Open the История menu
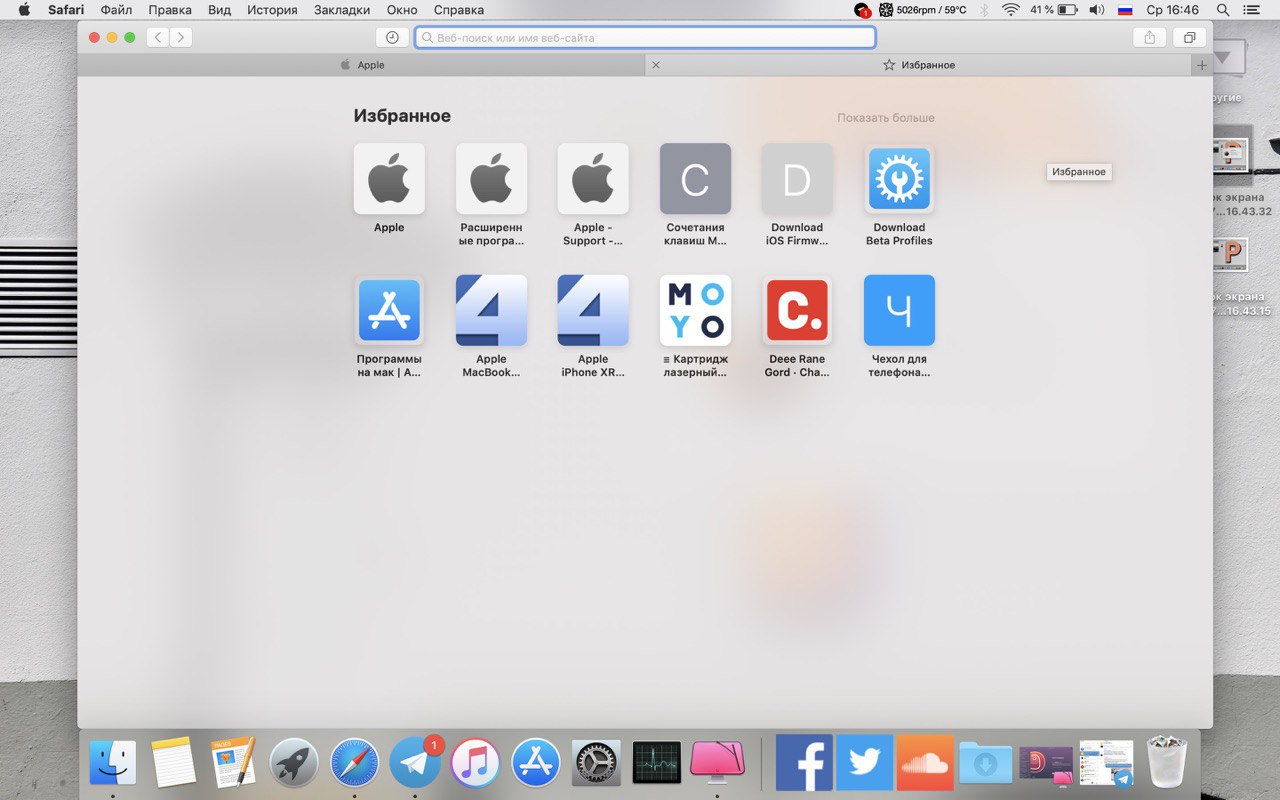The height and width of the screenshot is (800, 1280). (x=272, y=10)
